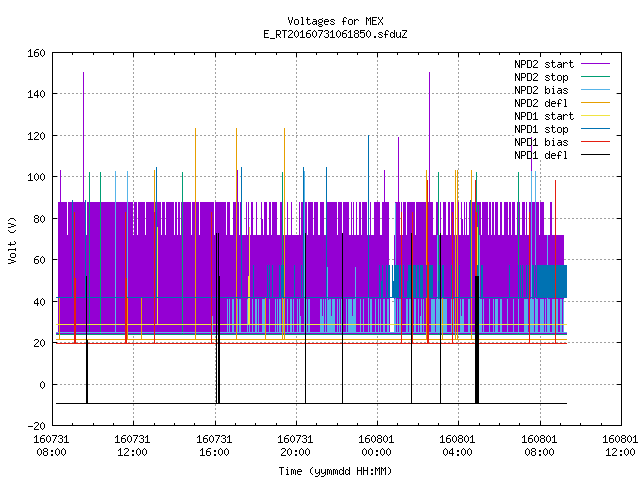Click the 160 value on the y-axis
This screenshot has height=480, width=640.
click(x=36, y=53)
